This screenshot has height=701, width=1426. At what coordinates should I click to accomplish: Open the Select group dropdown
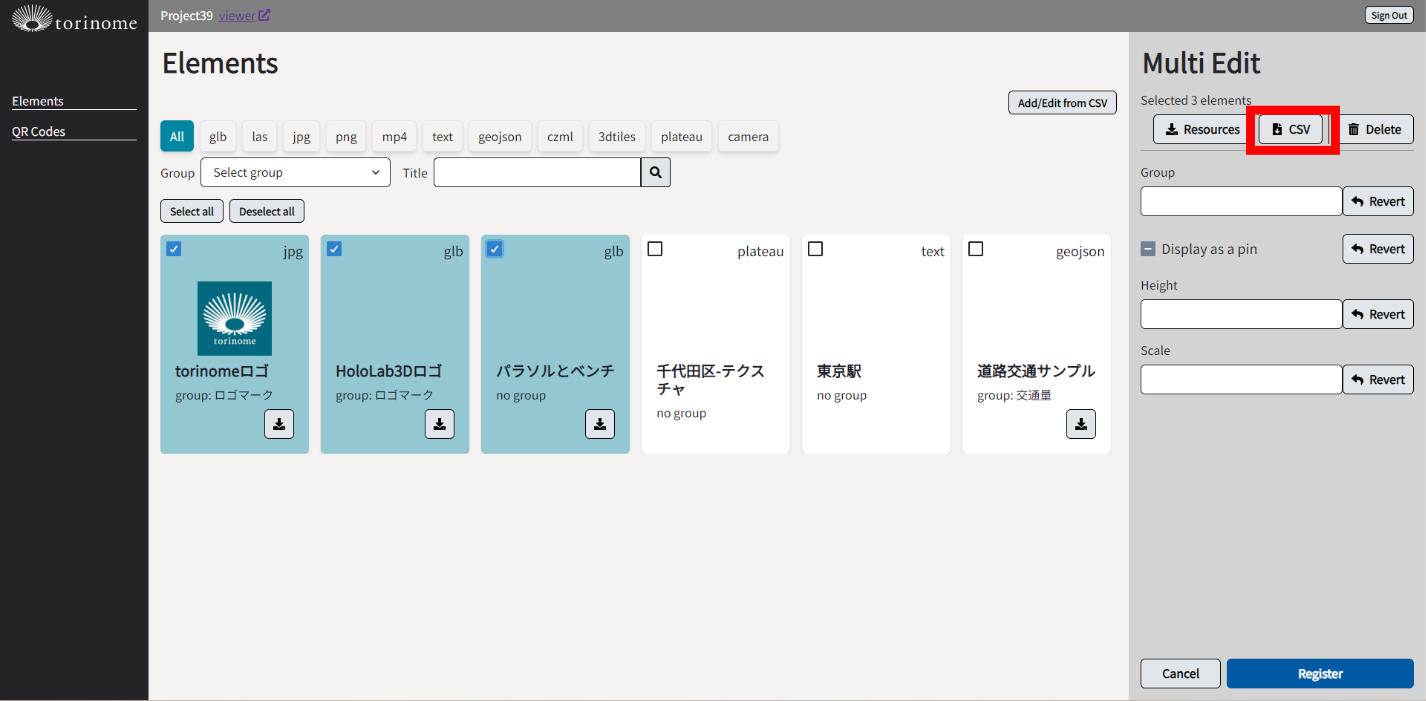[x=295, y=173]
